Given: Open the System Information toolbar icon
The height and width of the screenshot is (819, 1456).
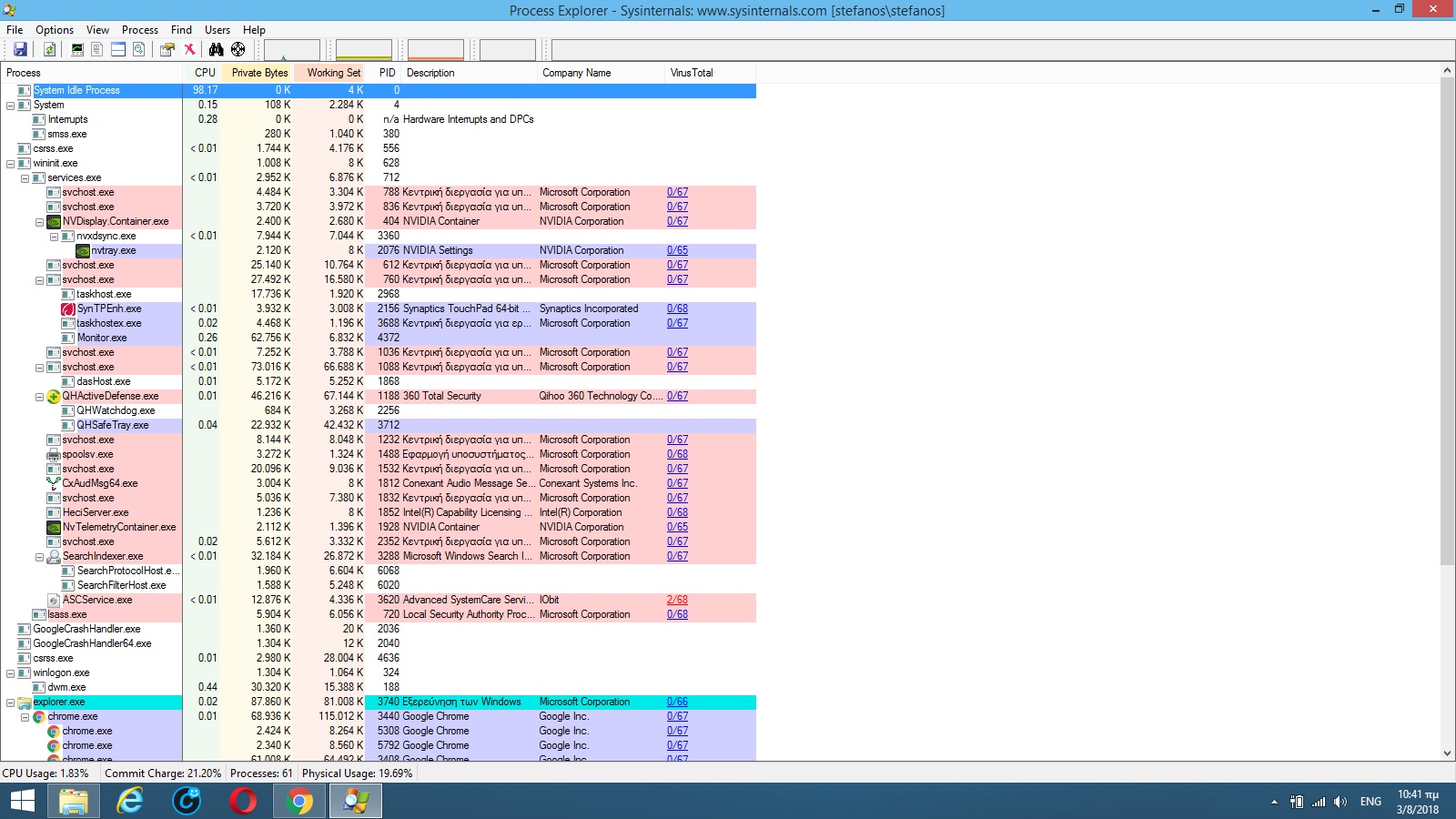Looking at the screenshot, I should (x=77, y=49).
